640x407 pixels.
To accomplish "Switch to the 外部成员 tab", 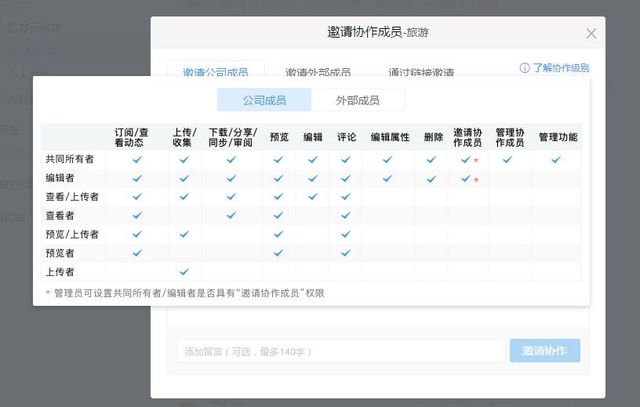I will [358, 100].
